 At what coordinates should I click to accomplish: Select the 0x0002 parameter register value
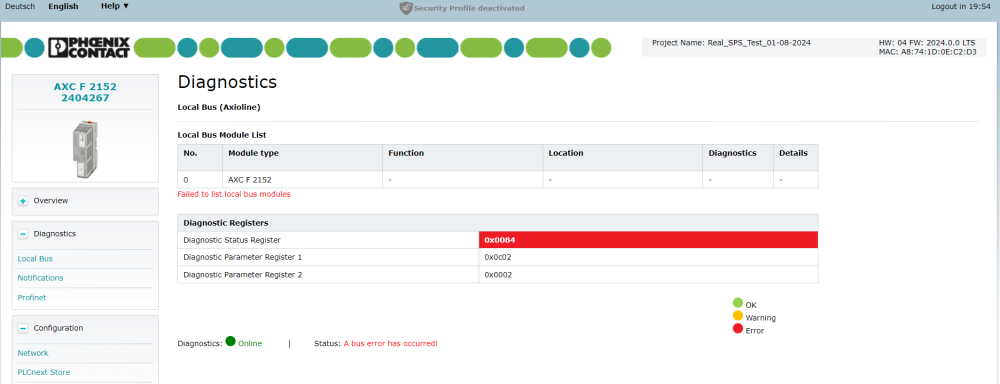pos(498,275)
